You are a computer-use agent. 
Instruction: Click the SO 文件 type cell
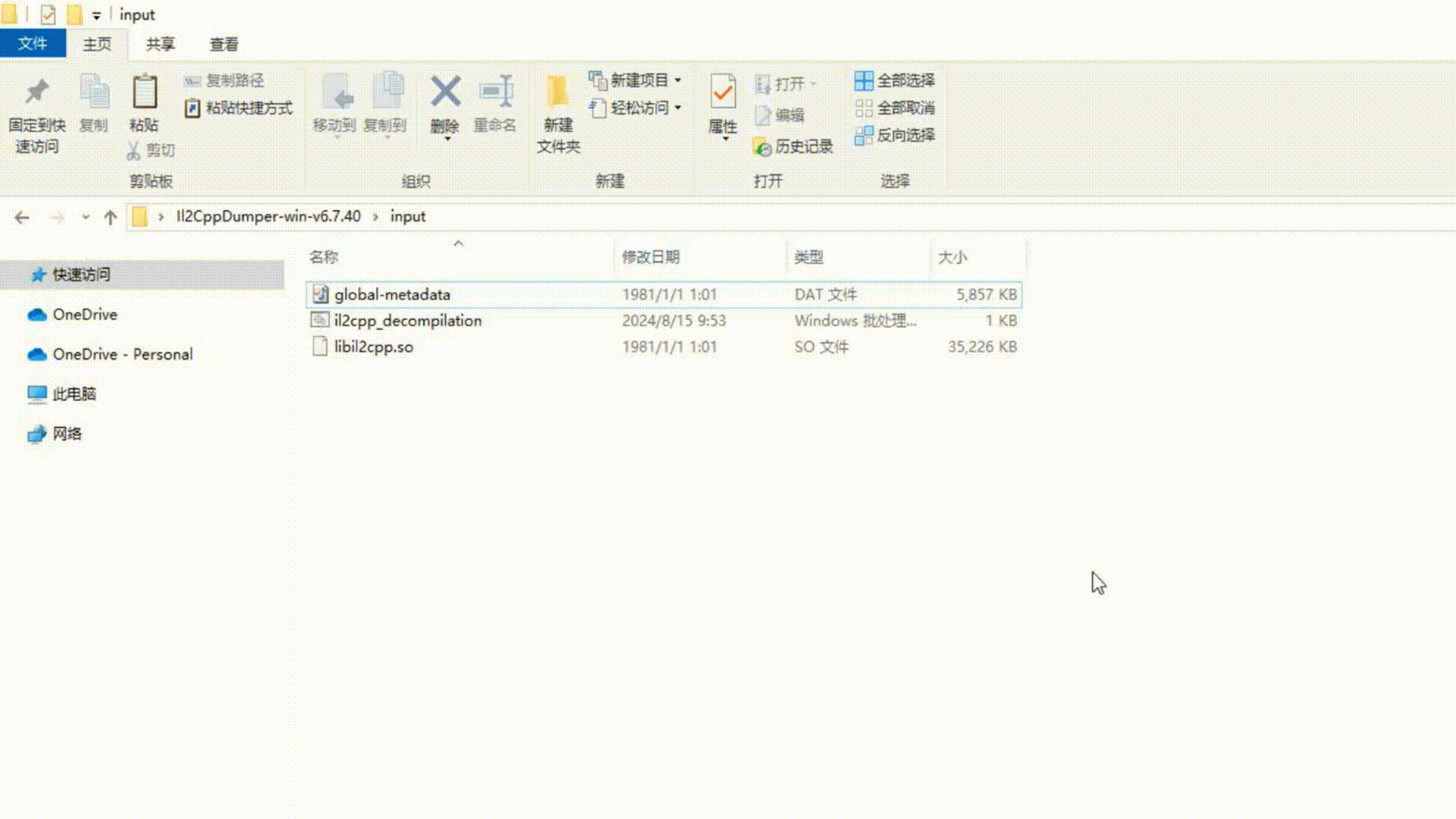tap(821, 347)
